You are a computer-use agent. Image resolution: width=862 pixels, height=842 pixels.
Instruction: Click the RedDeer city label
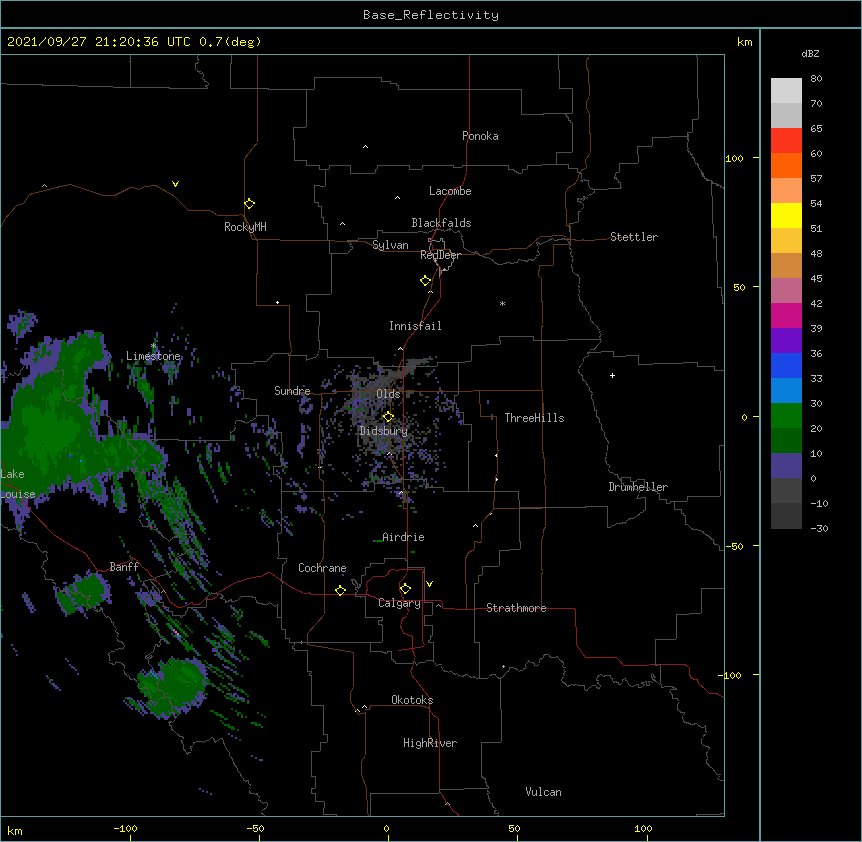click(x=440, y=255)
